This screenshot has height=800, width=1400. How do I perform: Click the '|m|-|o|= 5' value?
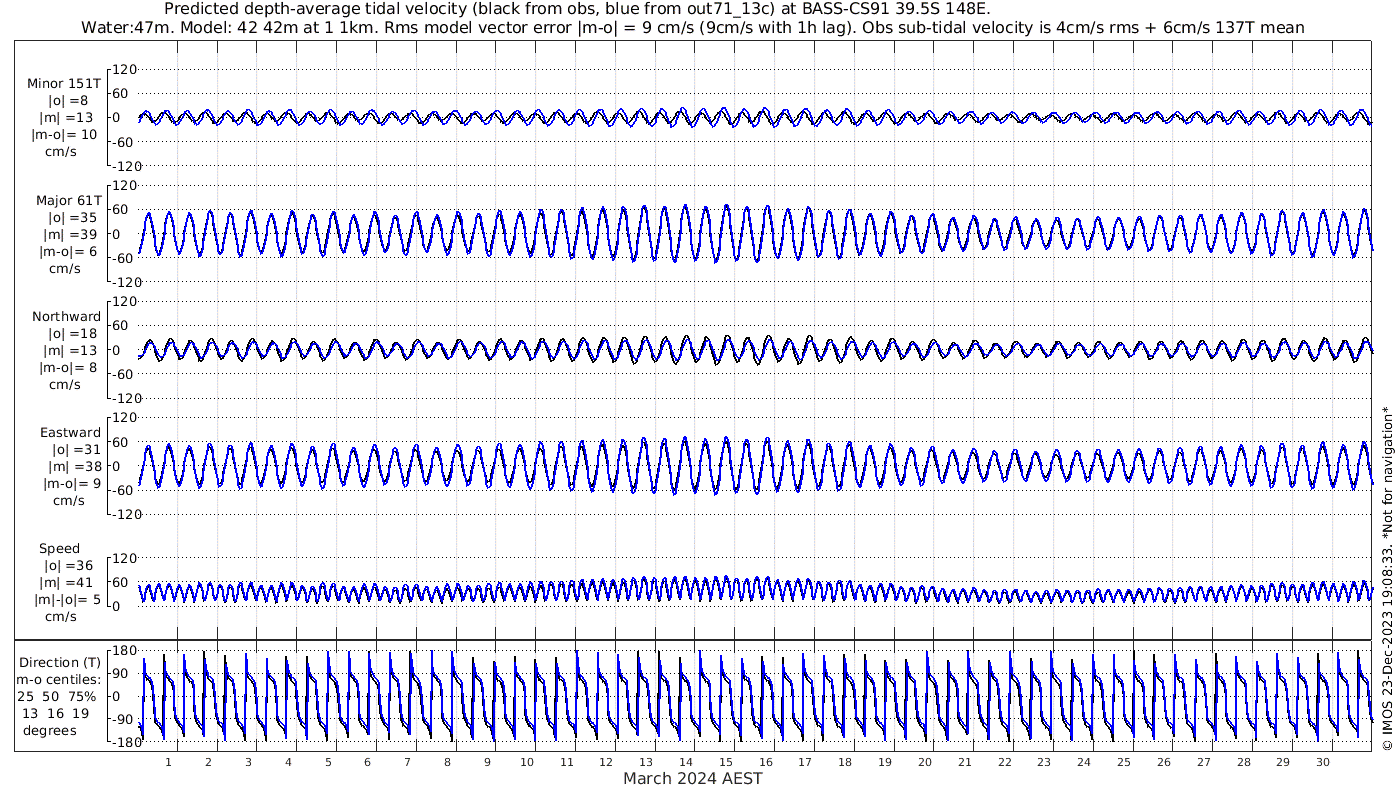(x=65, y=599)
